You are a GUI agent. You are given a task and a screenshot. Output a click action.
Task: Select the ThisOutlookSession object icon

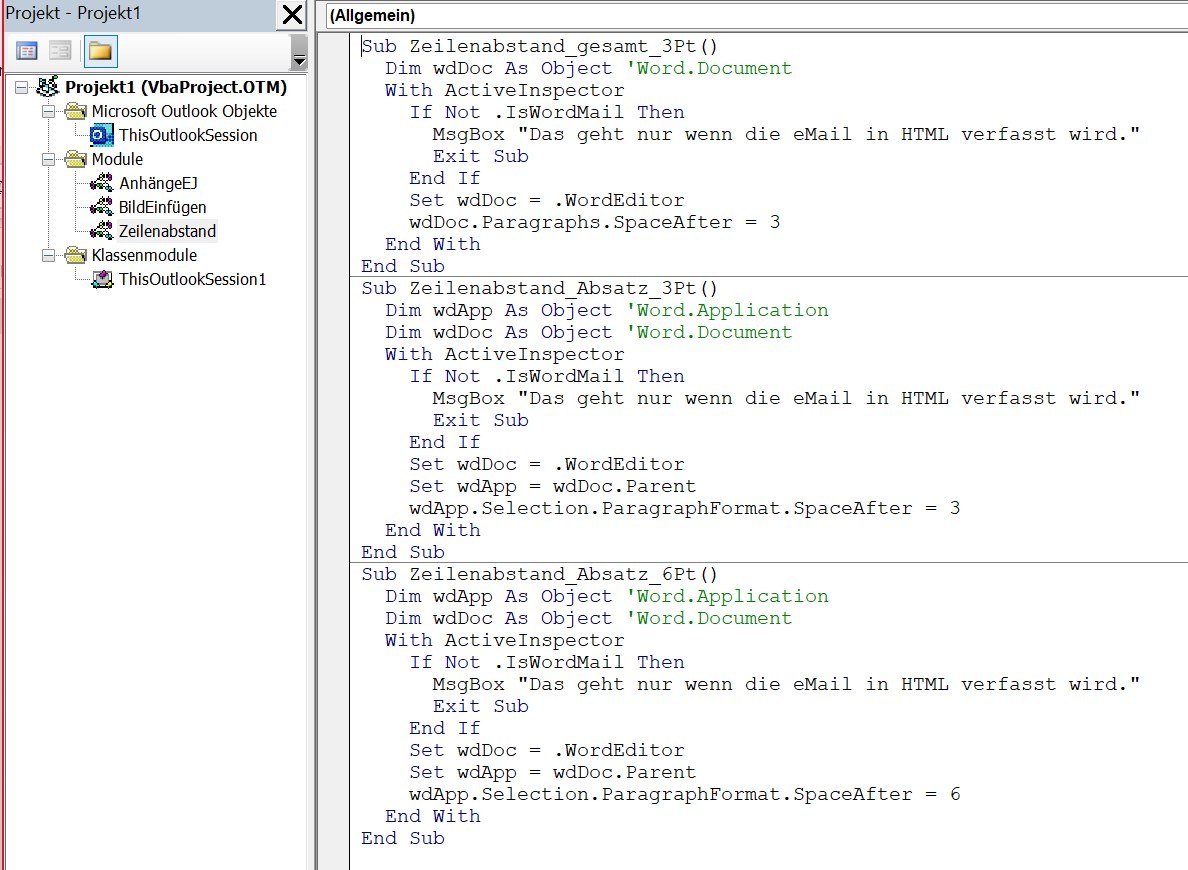[x=101, y=135]
